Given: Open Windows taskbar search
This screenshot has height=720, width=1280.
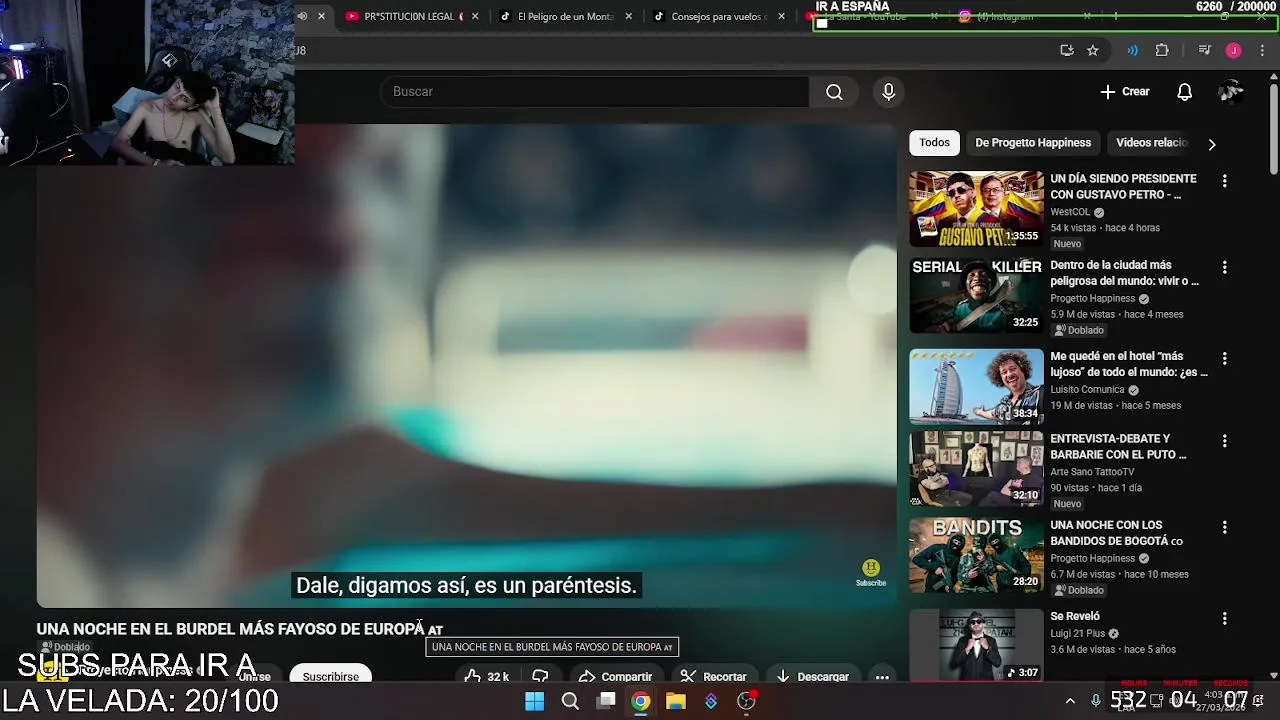Looking at the screenshot, I should (x=570, y=701).
